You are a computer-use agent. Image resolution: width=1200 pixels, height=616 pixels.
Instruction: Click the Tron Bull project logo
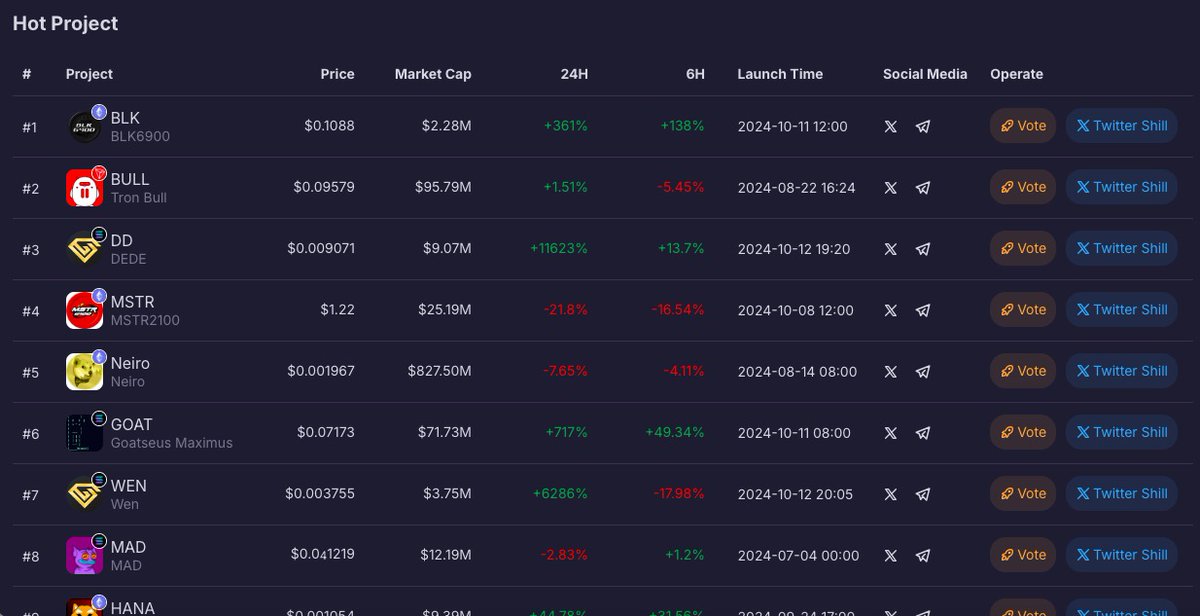pos(84,188)
